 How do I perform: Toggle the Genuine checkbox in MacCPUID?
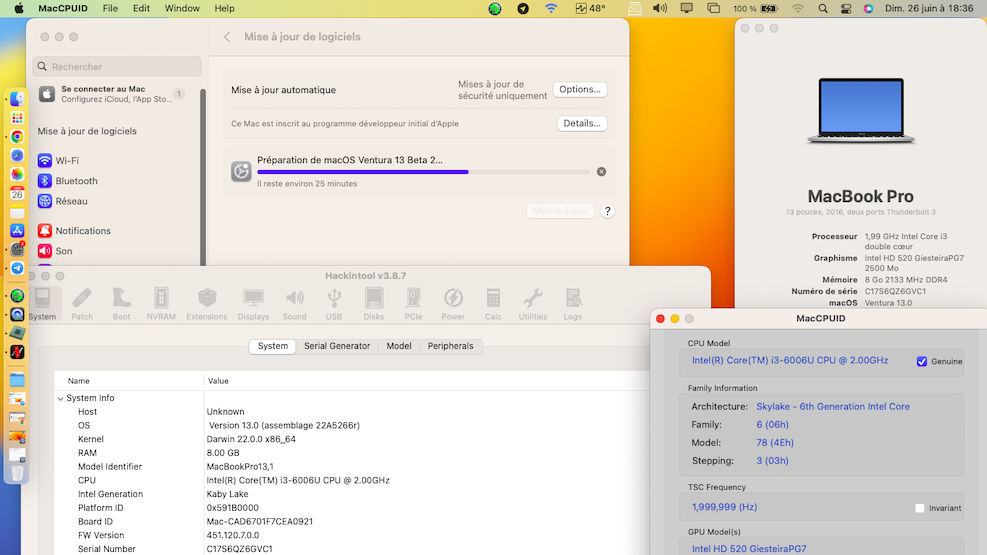point(922,361)
